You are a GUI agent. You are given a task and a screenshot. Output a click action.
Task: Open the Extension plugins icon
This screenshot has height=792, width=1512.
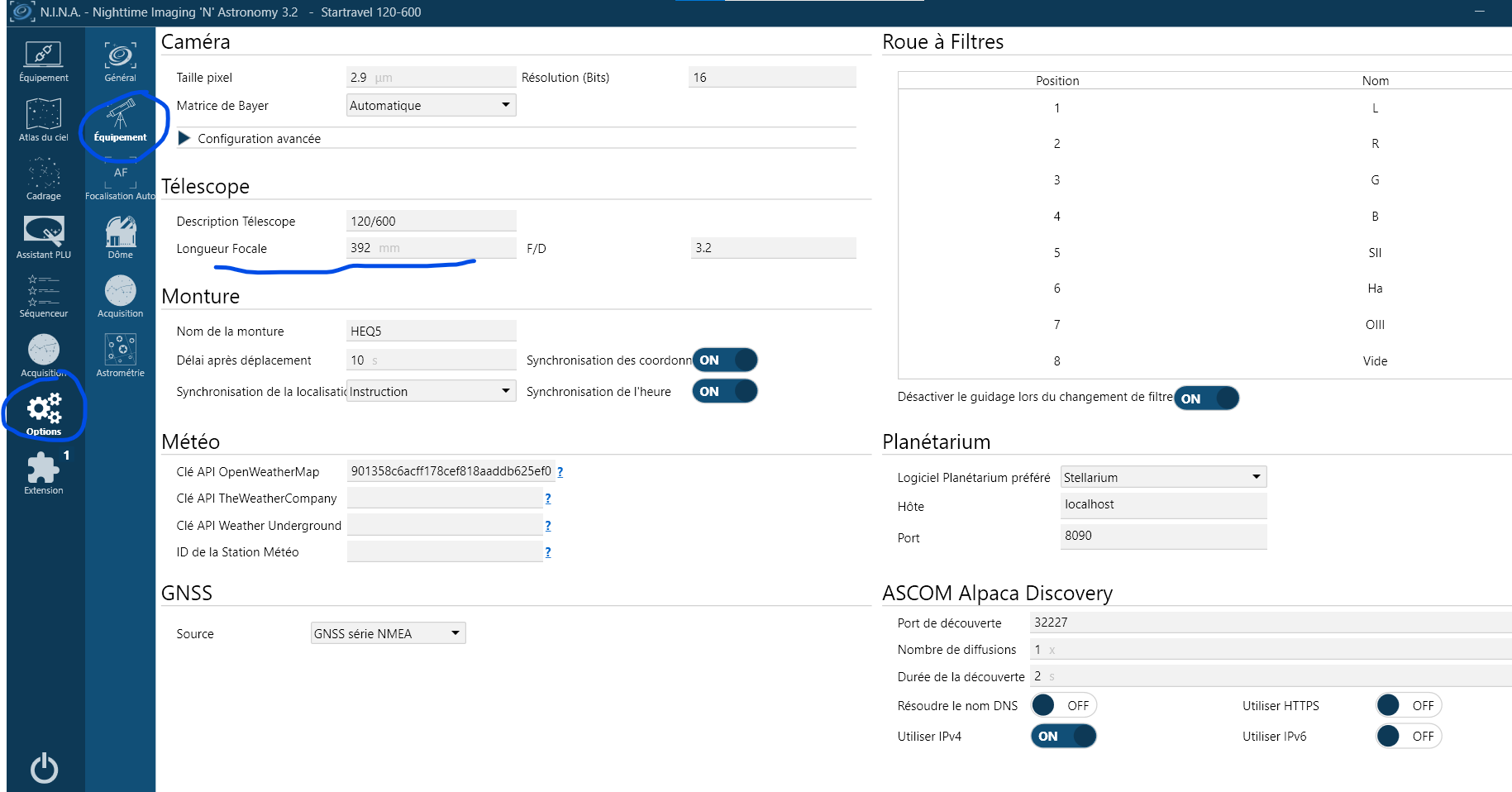click(x=44, y=474)
